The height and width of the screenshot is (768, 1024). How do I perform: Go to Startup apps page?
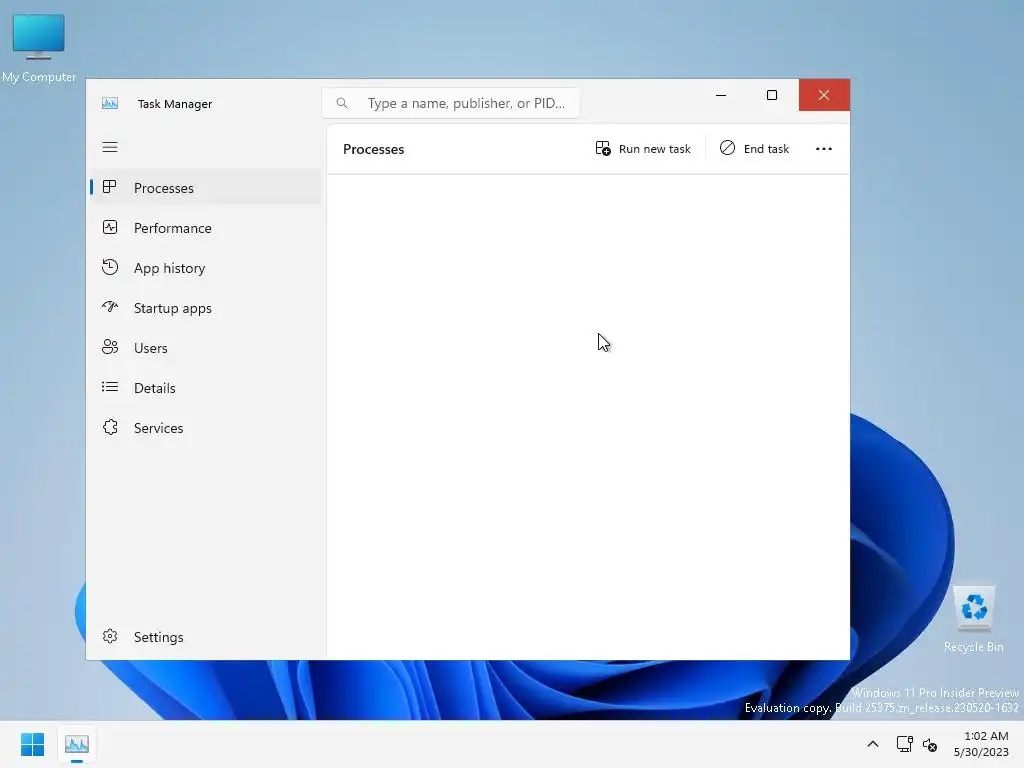click(x=206, y=308)
